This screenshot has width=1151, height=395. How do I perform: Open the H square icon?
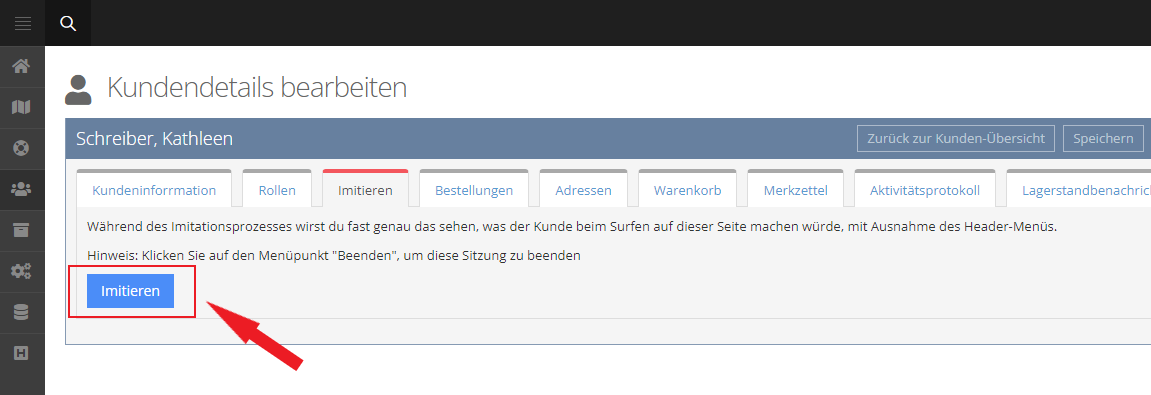22,353
